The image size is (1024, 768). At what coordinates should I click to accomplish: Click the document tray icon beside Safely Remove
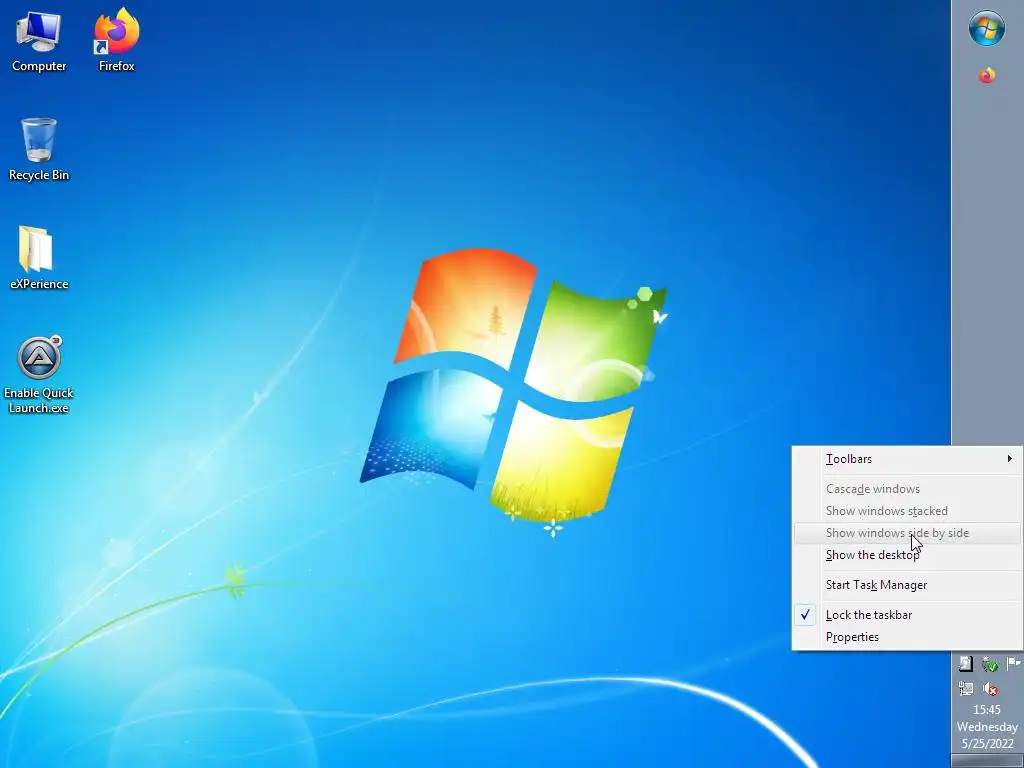[966, 664]
